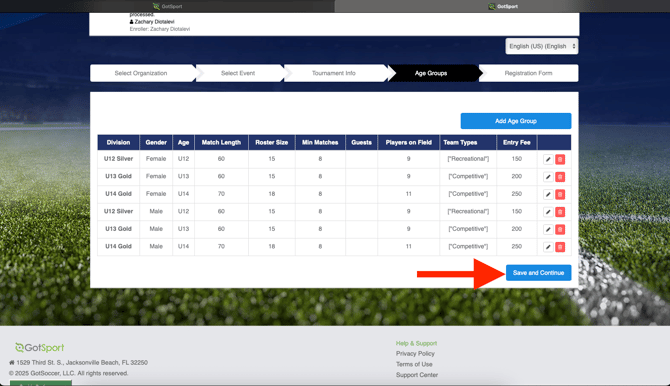Go to the Select Event step
This screenshot has height=386, width=670.
[x=238, y=73]
